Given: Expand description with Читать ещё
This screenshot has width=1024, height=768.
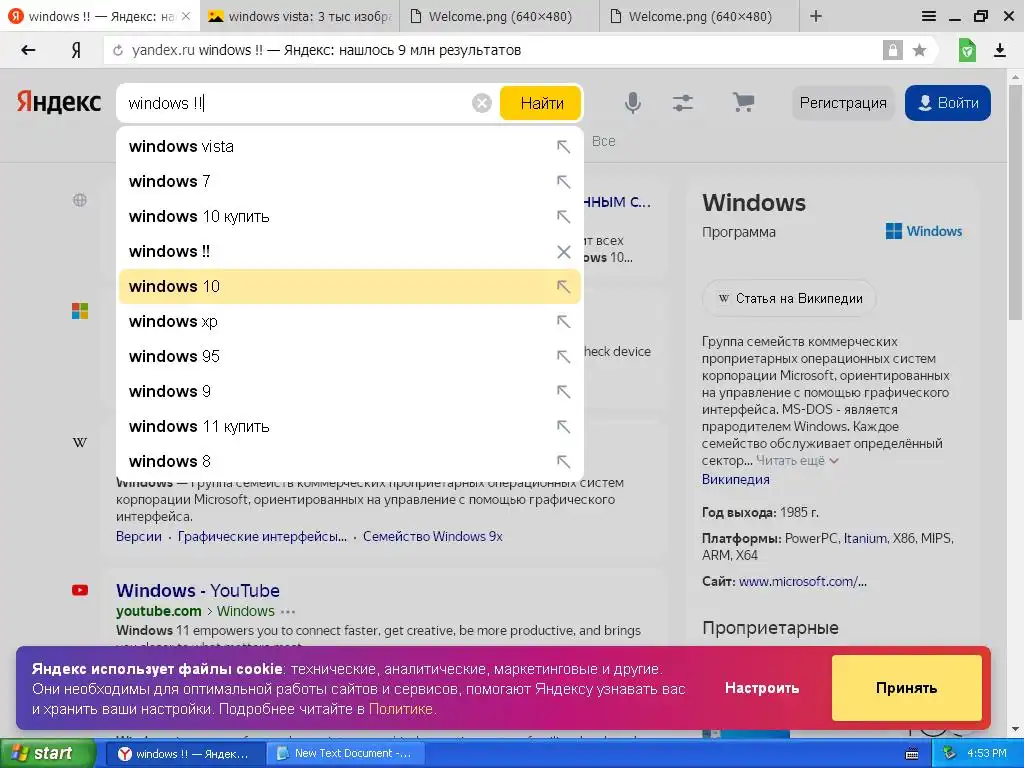Looking at the screenshot, I should point(797,460).
